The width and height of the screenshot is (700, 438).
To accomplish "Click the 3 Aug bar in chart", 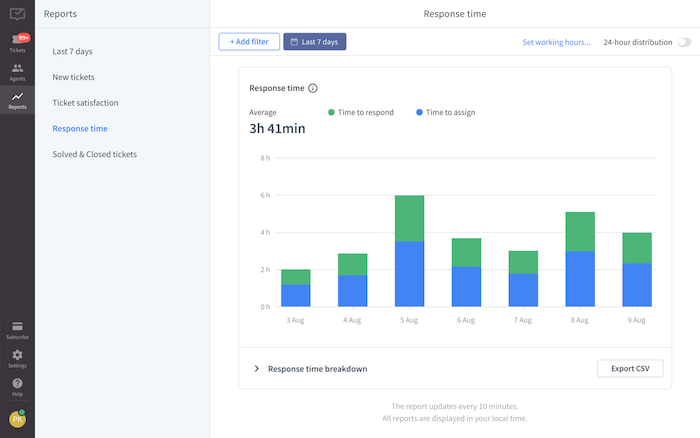I will pos(296,288).
